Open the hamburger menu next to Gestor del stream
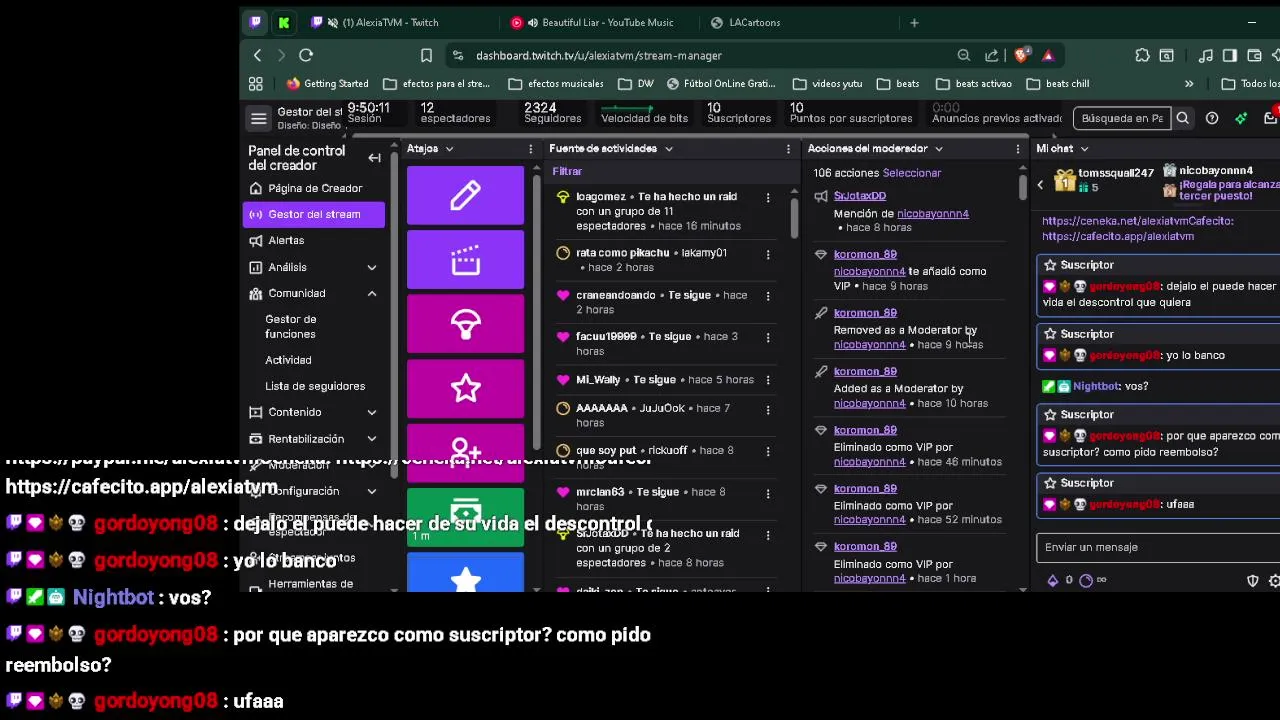The width and height of the screenshot is (1280, 720). pyautogui.click(x=259, y=119)
